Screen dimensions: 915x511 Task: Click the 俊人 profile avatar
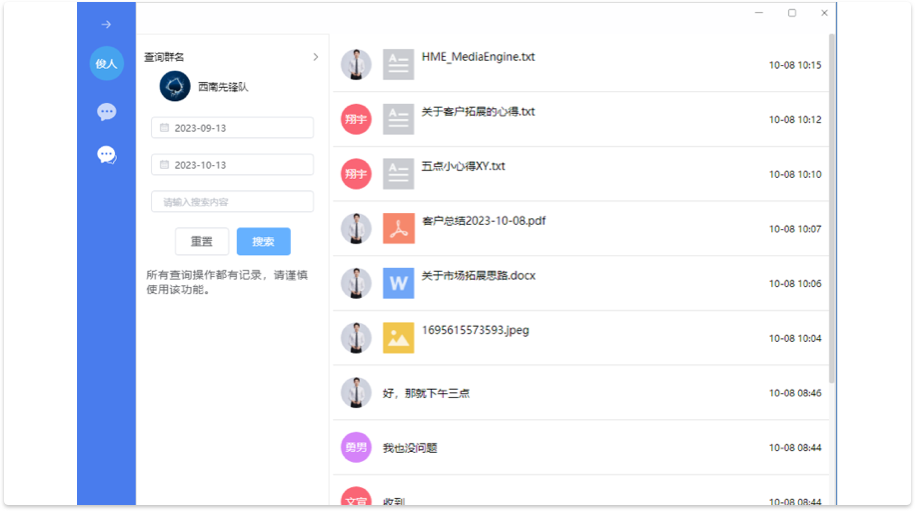pos(106,64)
